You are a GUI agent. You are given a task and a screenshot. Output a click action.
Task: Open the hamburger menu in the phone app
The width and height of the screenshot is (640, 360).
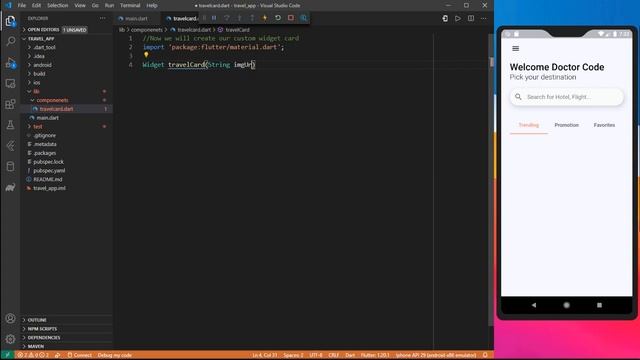tap(516, 49)
